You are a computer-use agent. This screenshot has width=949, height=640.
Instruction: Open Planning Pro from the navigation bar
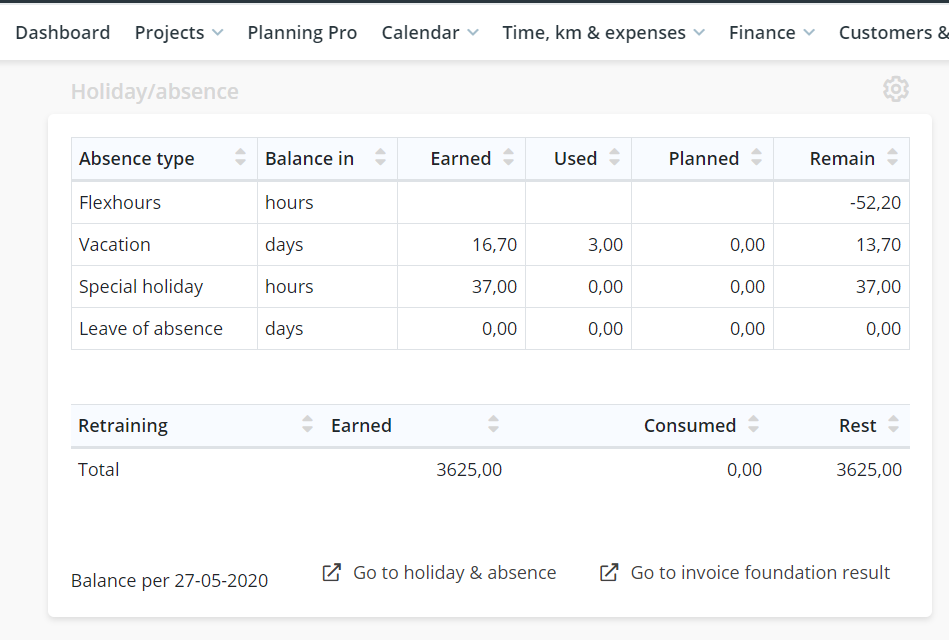302,33
